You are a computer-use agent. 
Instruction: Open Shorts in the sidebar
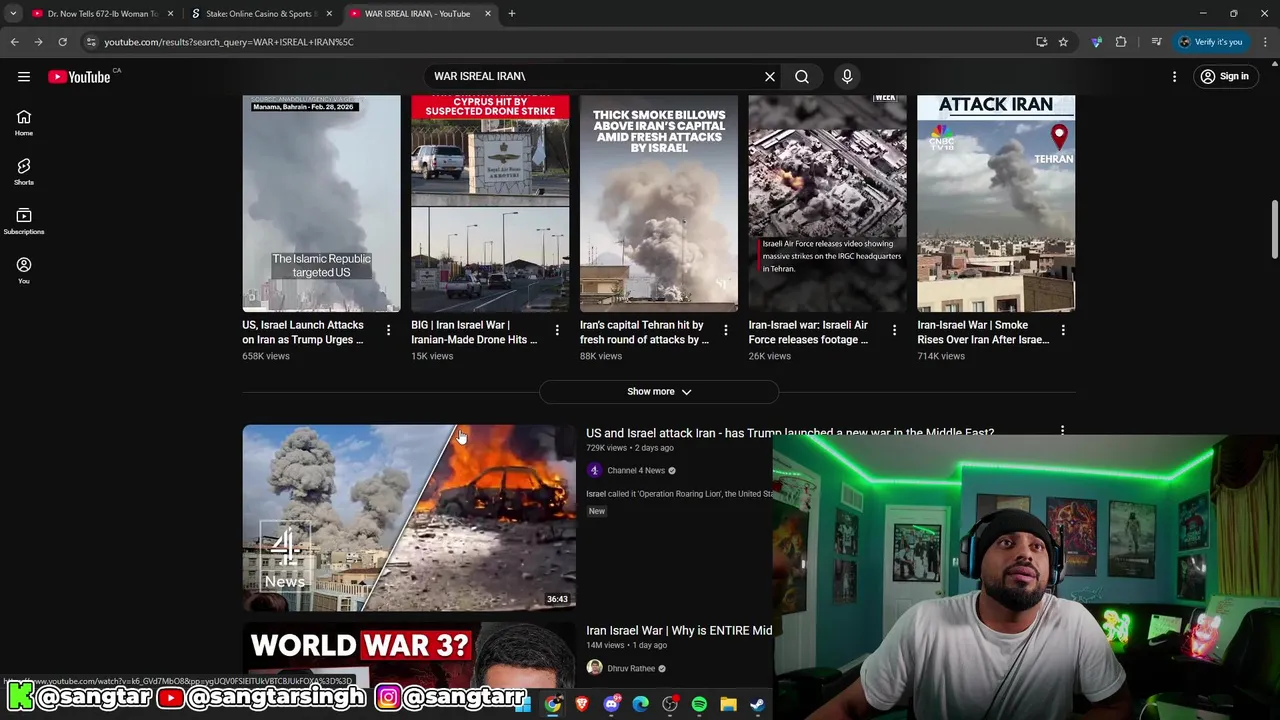tap(24, 172)
